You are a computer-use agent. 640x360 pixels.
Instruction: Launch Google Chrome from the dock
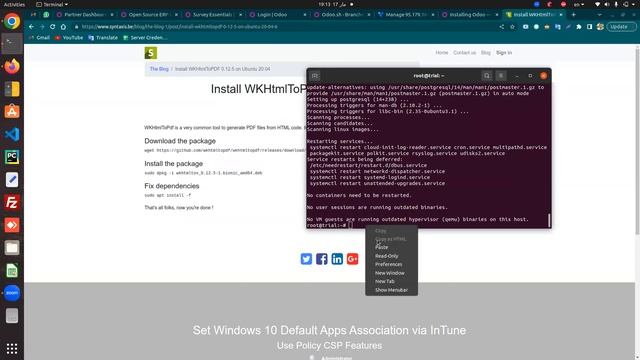[x=12, y=21]
